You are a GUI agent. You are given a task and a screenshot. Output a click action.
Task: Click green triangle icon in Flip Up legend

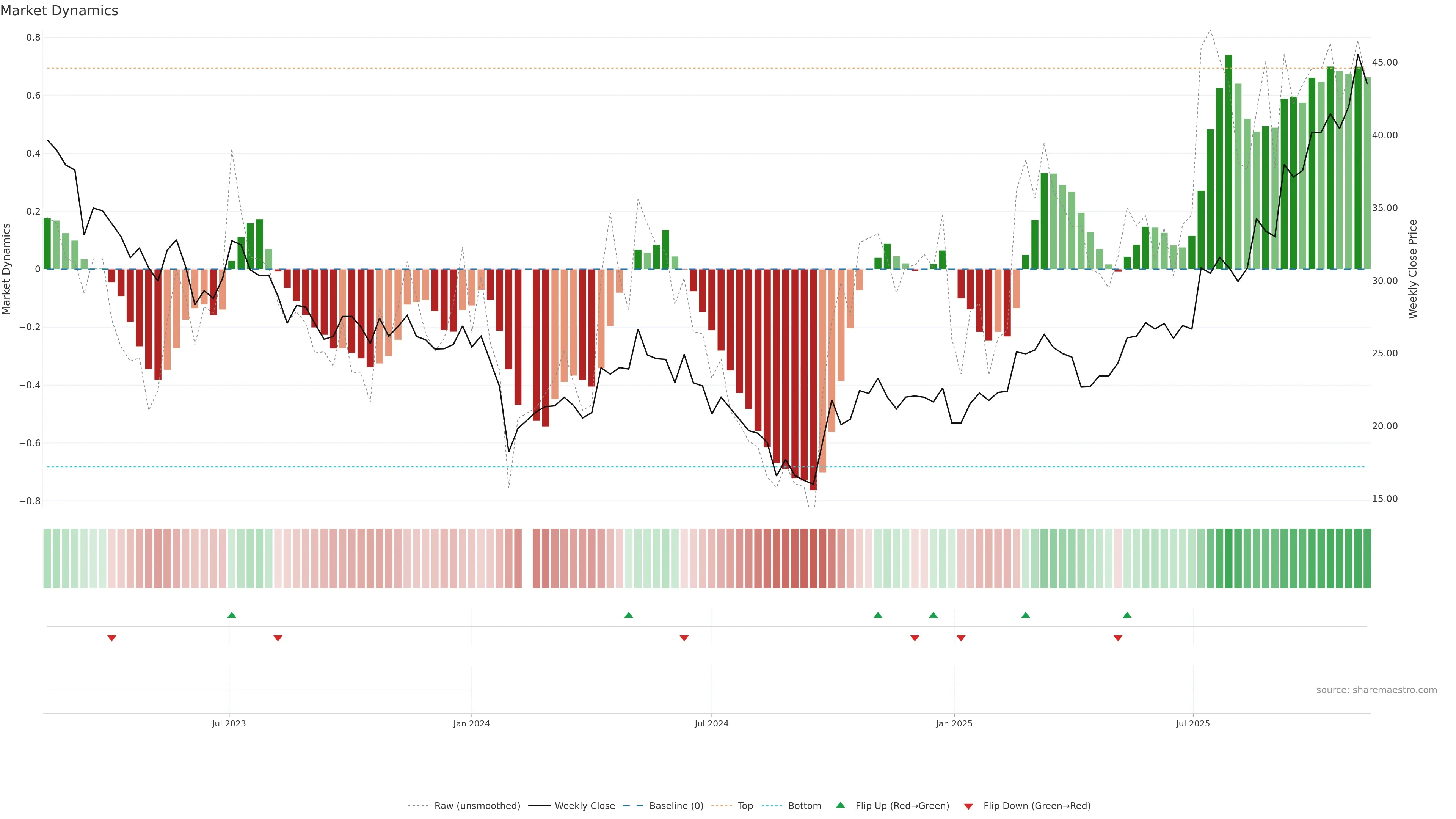click(x=841, y=805)
